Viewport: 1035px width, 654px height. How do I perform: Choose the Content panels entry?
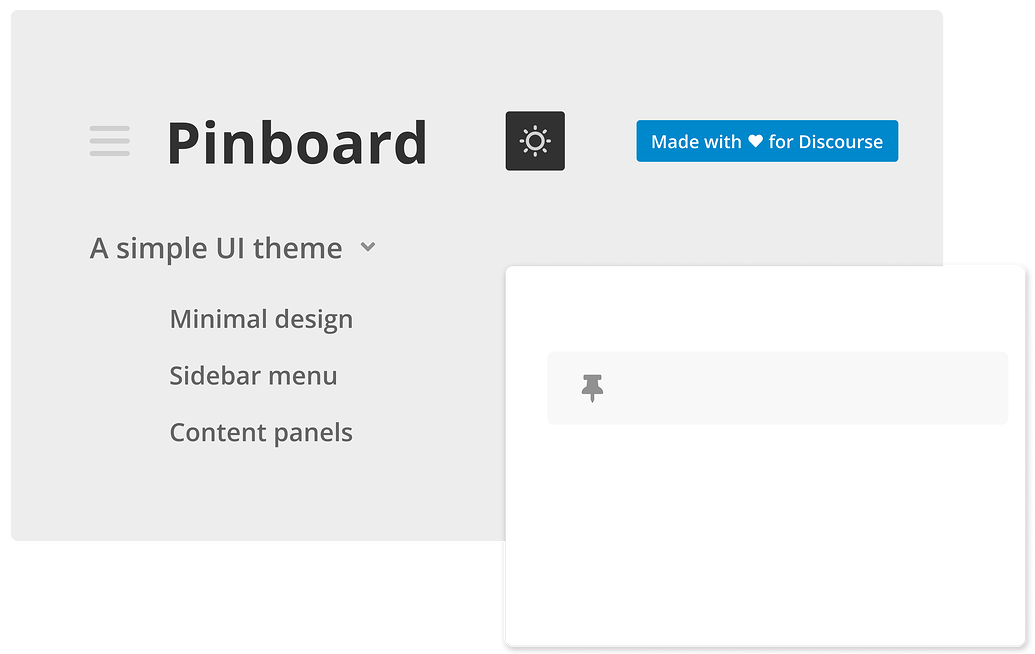point(261,433)
